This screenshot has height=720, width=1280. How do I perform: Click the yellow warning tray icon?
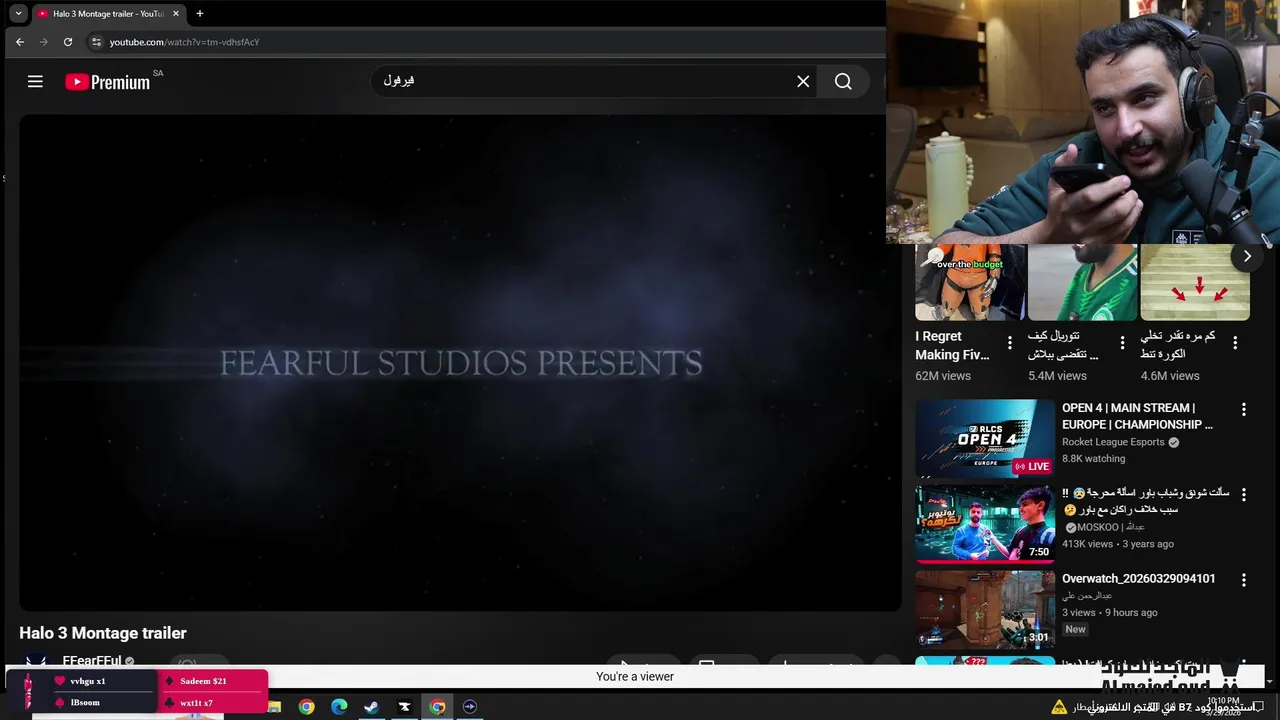point(1059,707)
